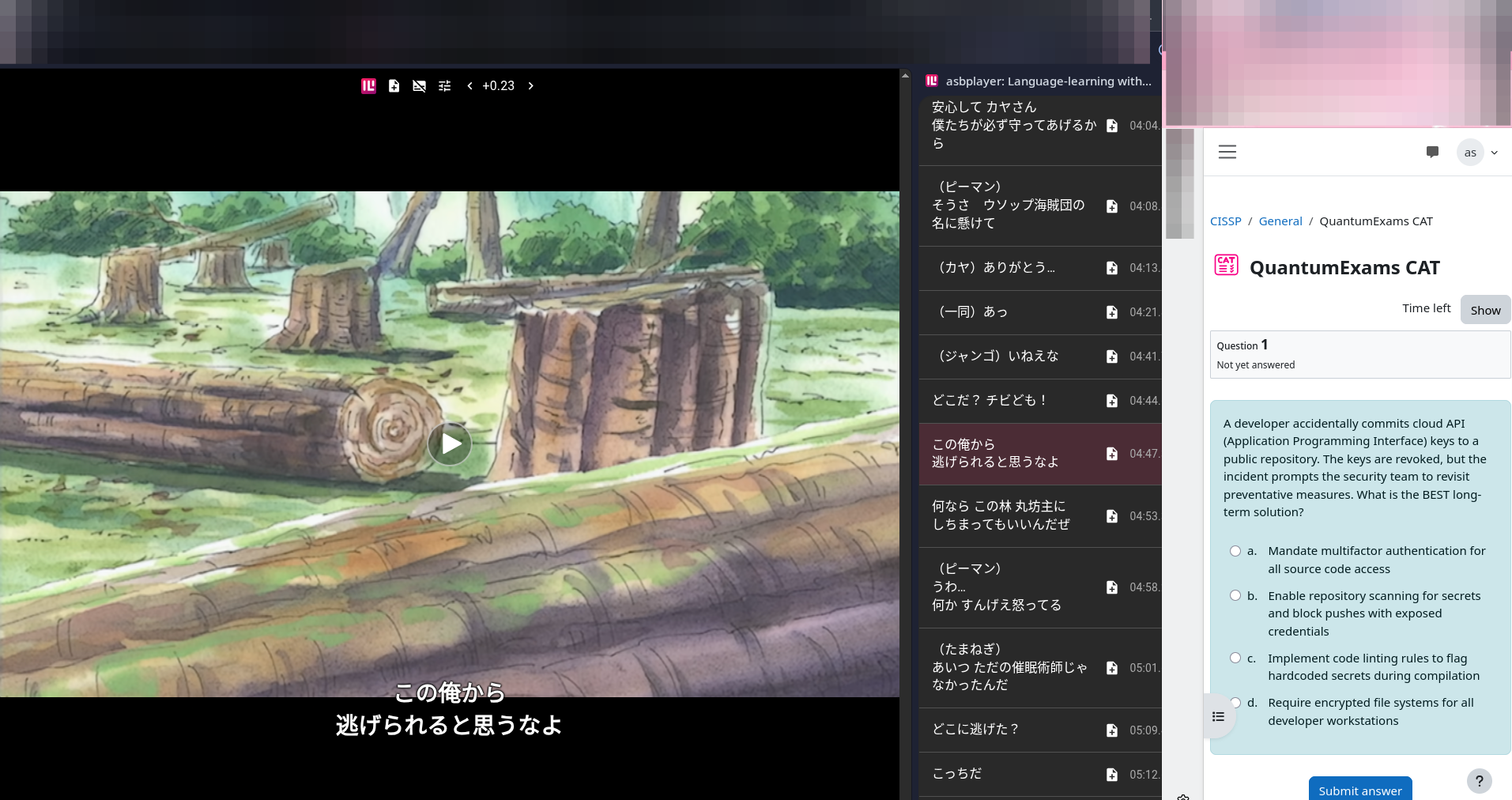Click the 04:47 timestamp in subtitle list
This screenshot has width=1512, height=800.
pyautogui.click(x=1144, y=454)
